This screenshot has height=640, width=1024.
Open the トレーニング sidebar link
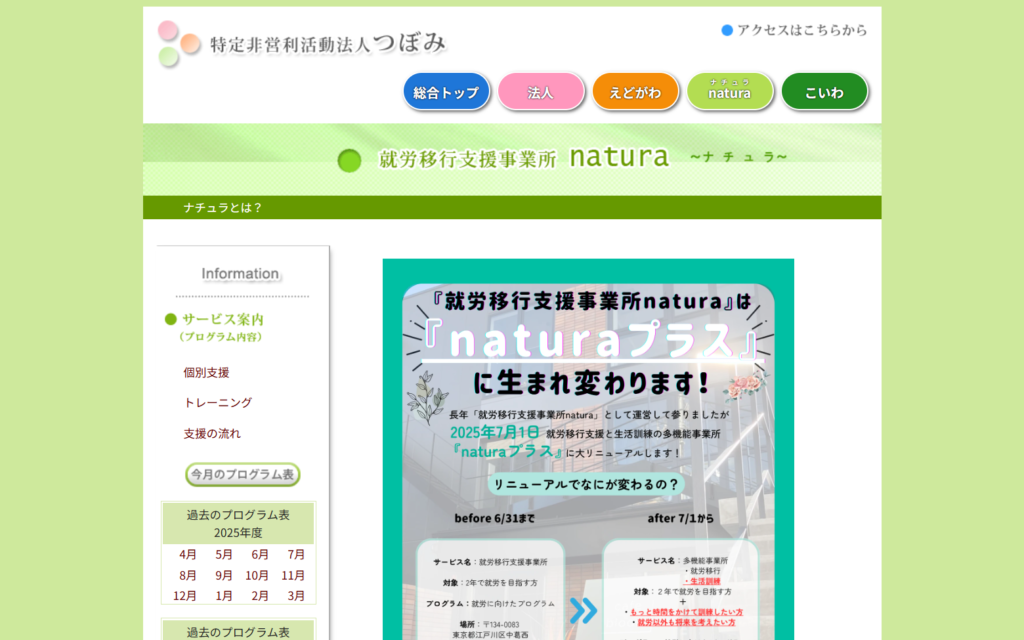pyautogui.click(x=217, y=403)
